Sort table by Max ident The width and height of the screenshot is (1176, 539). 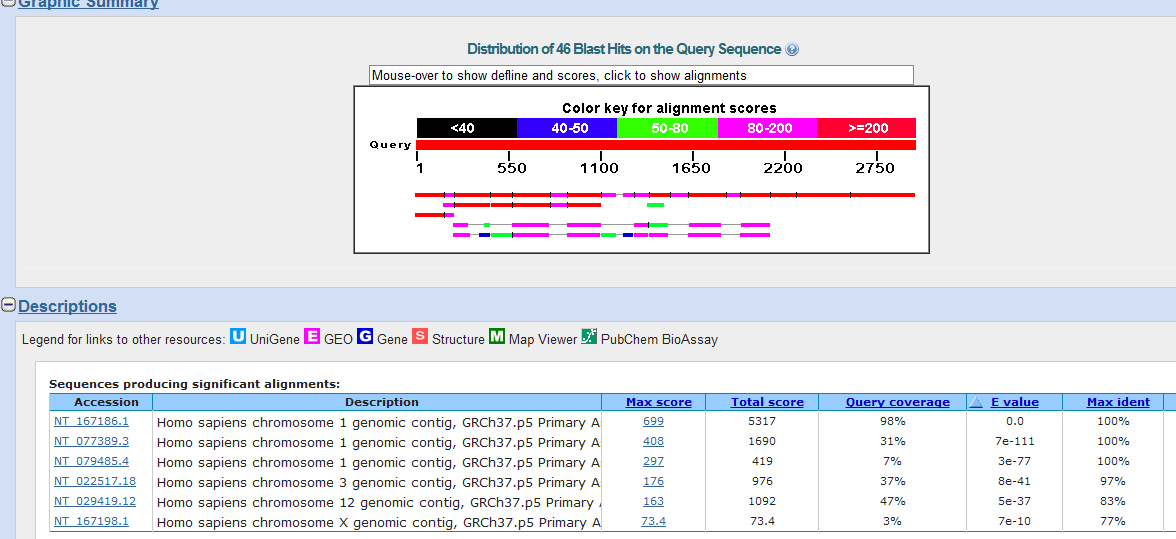[1118, 403]
